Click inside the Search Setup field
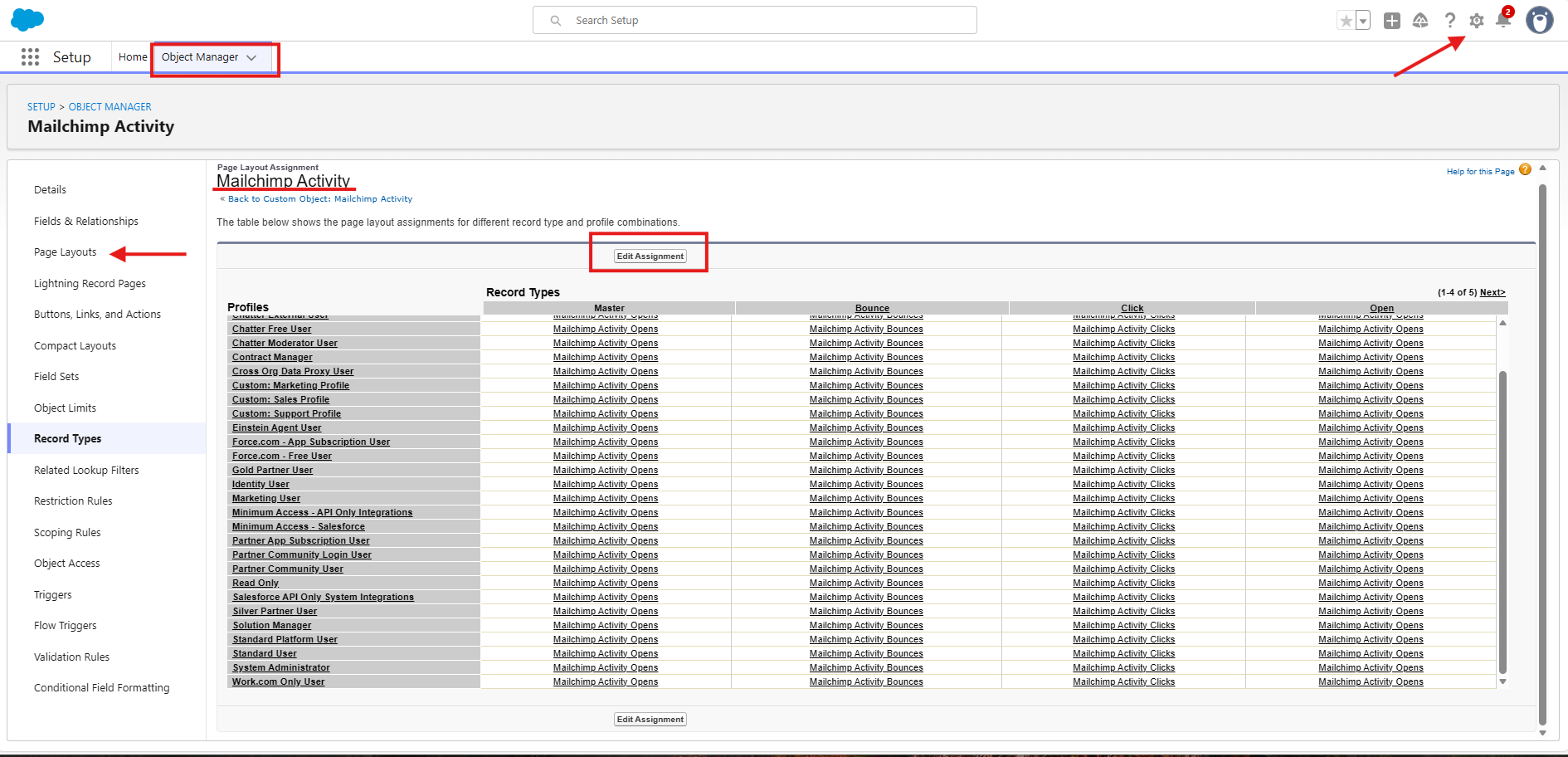Screen dimensions: 1568x757 [x=755, y=20]
